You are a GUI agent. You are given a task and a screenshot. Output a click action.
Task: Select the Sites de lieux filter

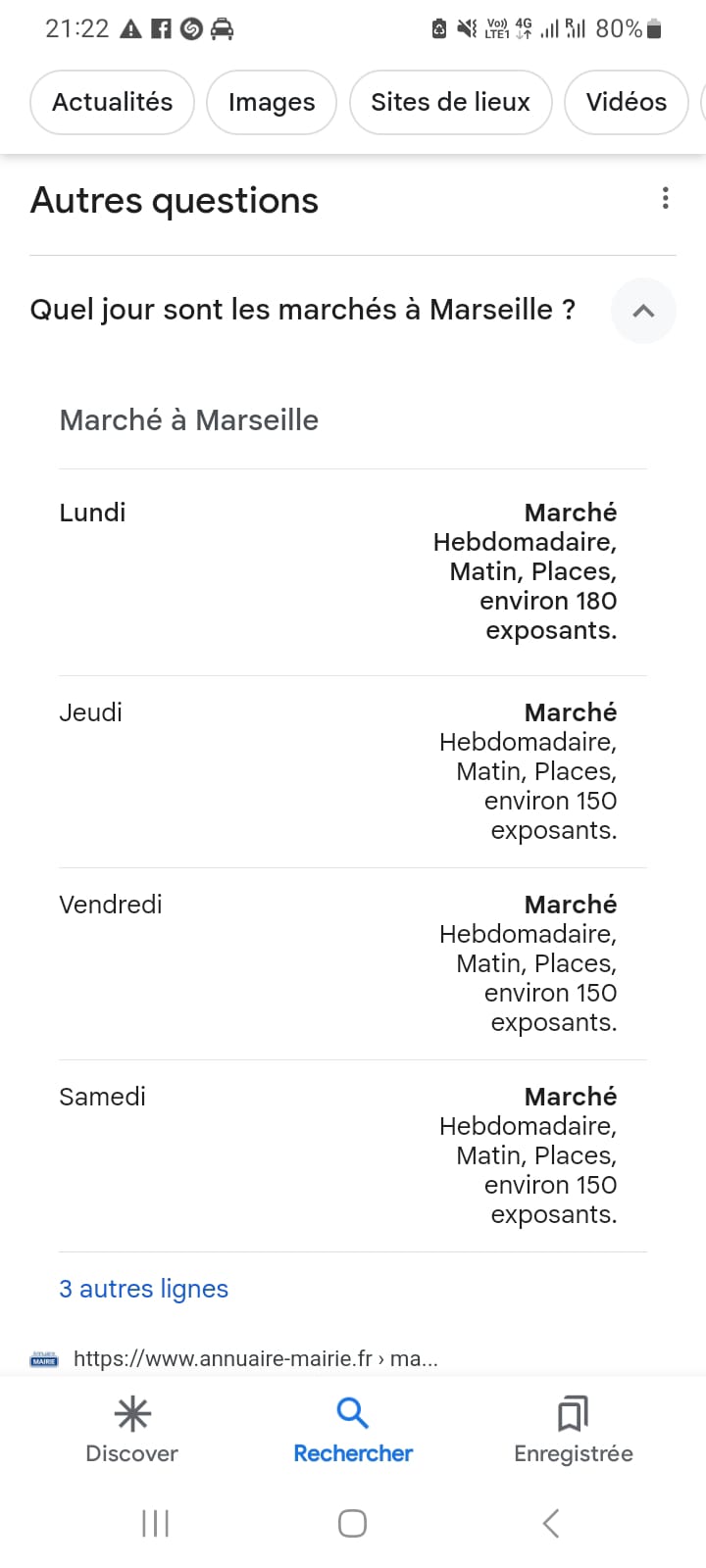(450, 102)
